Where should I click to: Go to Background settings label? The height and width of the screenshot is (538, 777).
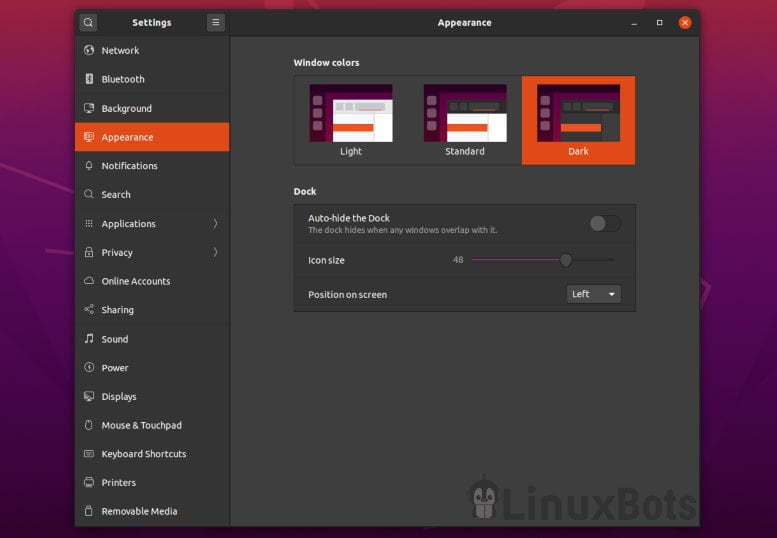(126, 108)
